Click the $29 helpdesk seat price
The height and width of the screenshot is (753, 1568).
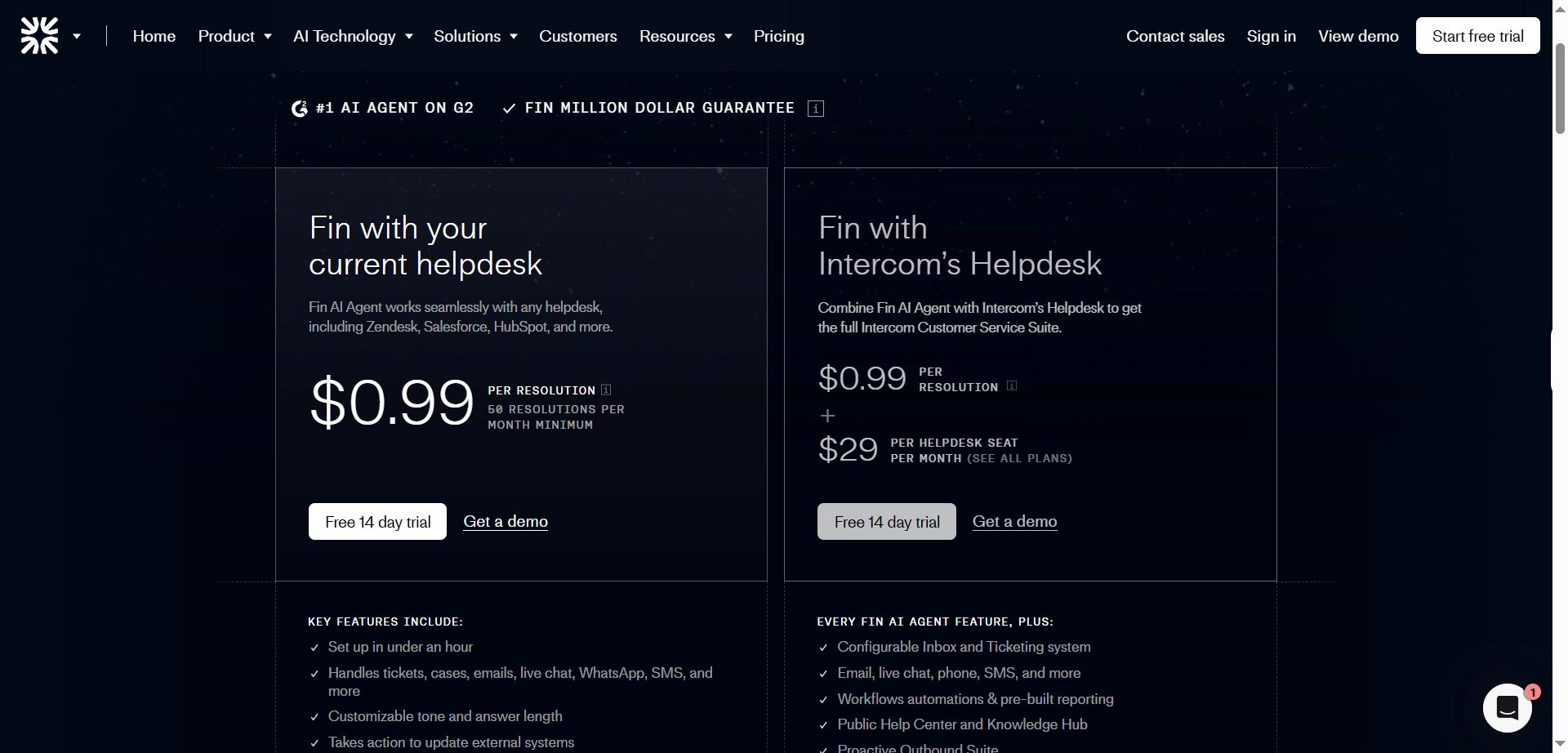(848, 449)
